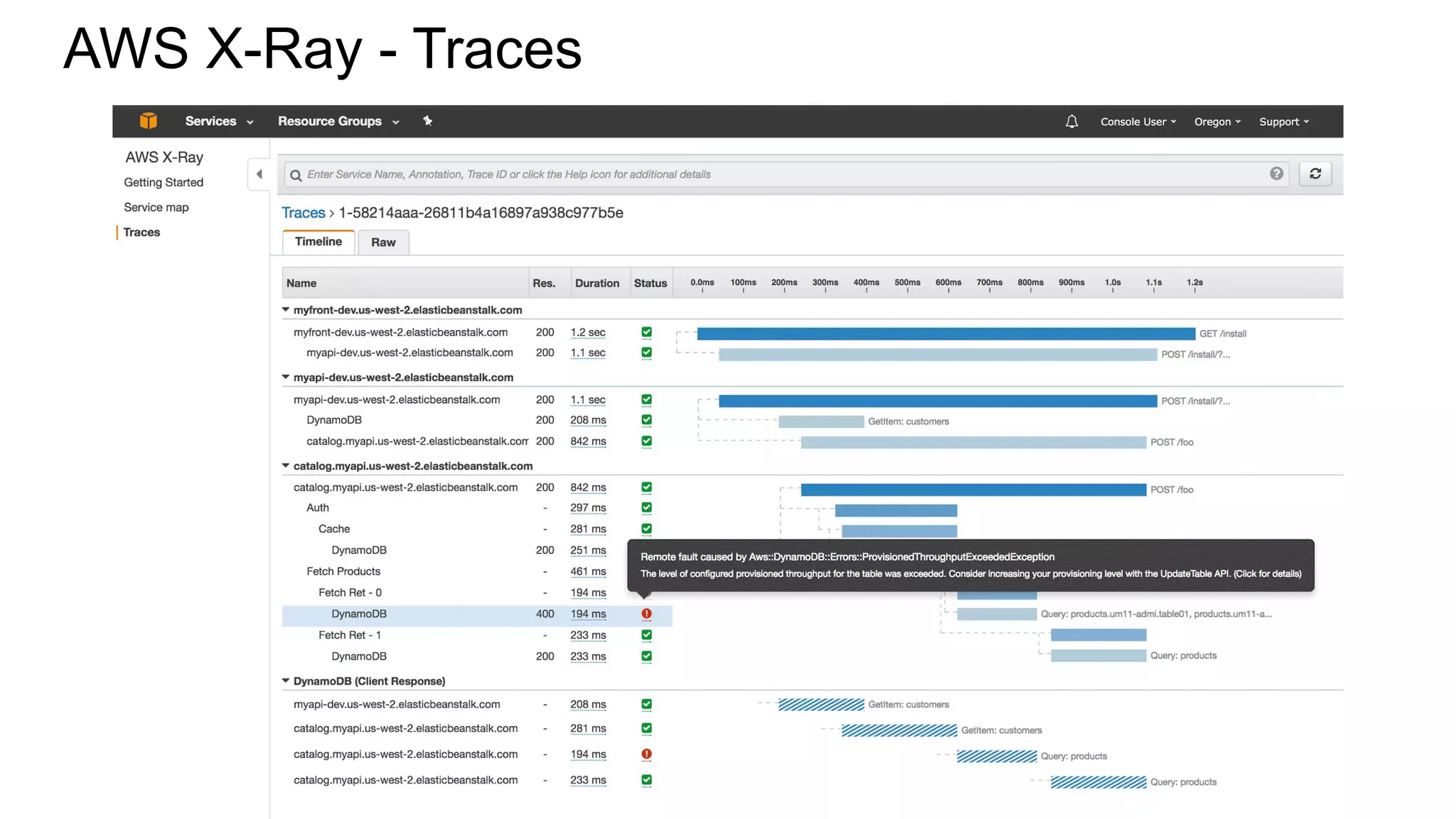
Task: Click the AWS cube logo icon
Action: click(148, 121)
